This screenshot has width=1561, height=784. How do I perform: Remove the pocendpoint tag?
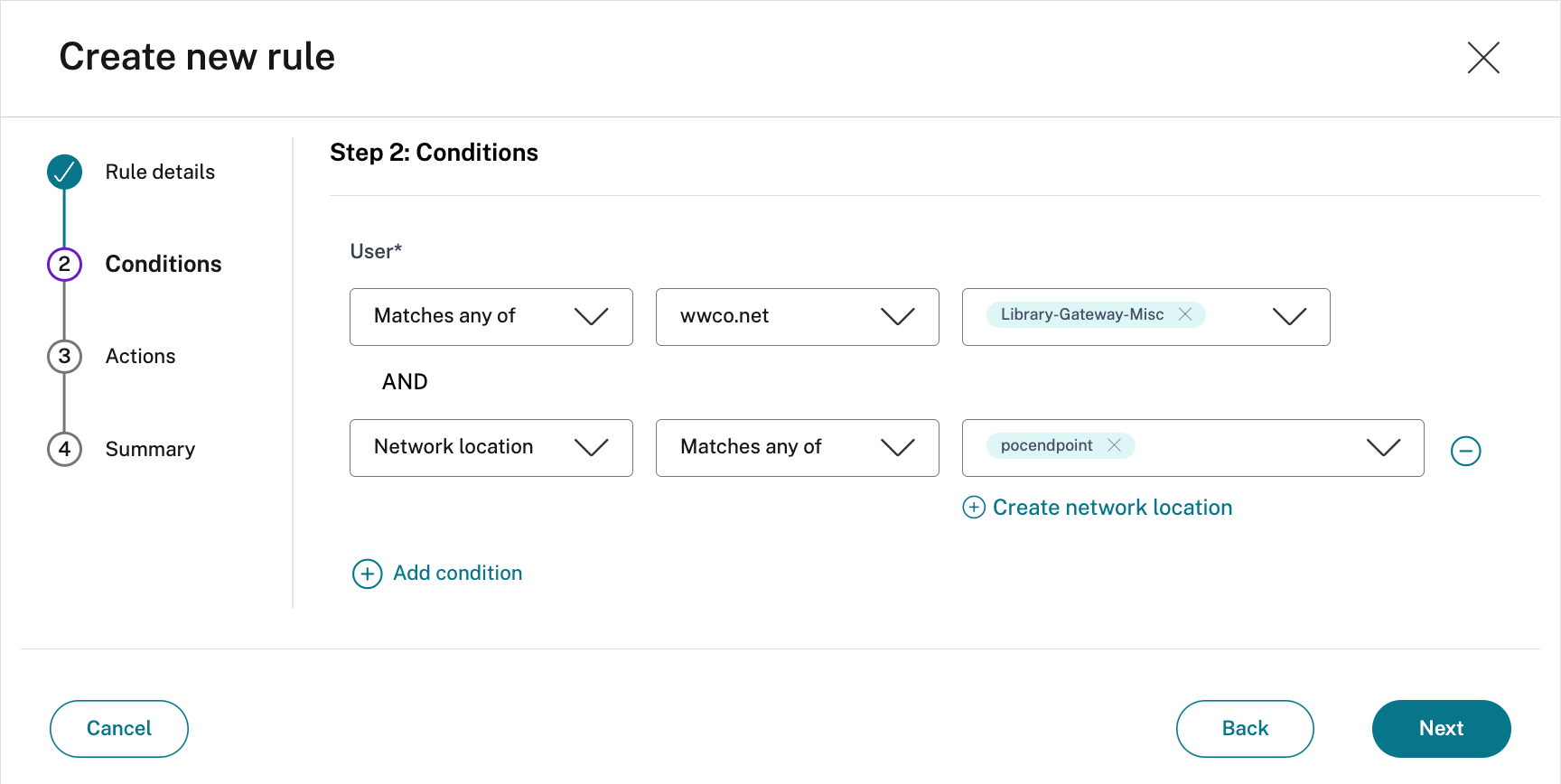click(x=1115, y=445)
